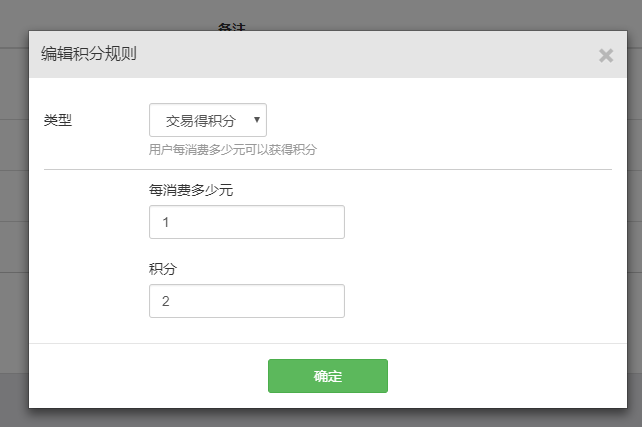
Task: Select the 交易得积分 text in the type selector
Action: pyautogui.click(x=199, y=120)
